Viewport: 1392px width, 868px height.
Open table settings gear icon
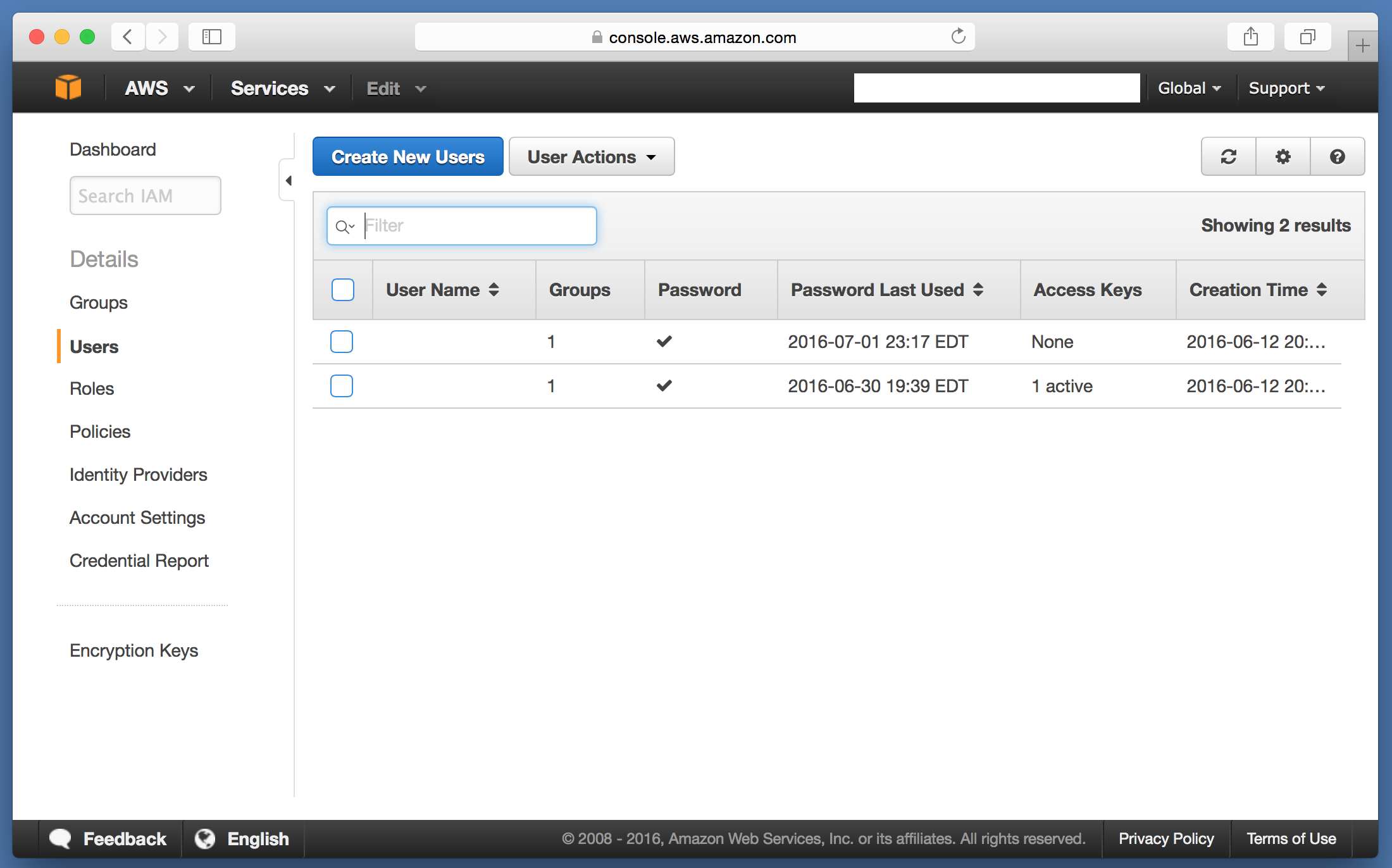1283,157
